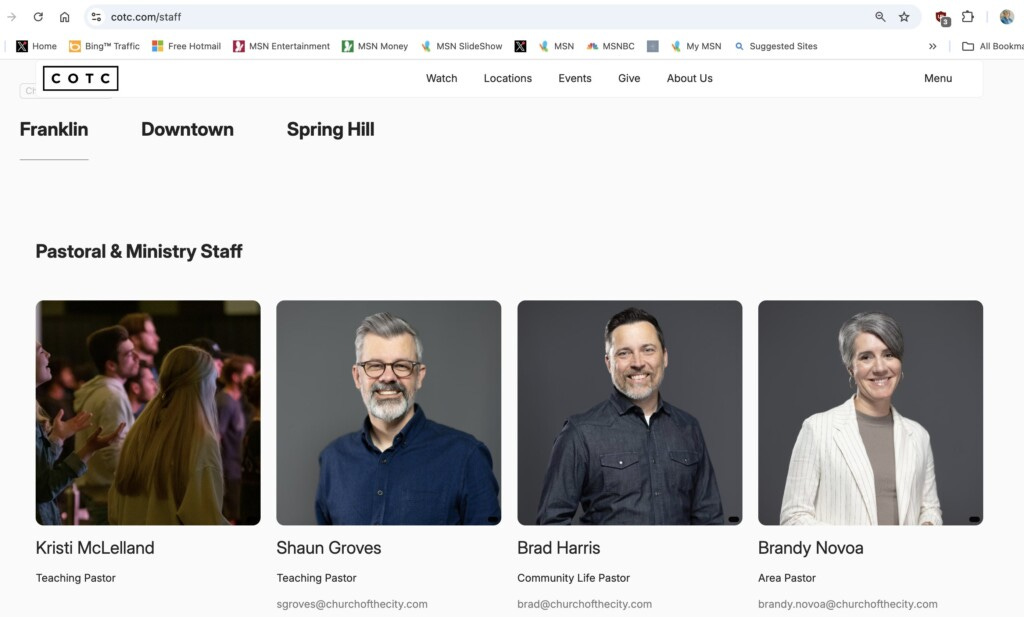The height and width of the screenshot is (617, 1024).
Task: Open the Locations menu item
Action: point(507,78)
